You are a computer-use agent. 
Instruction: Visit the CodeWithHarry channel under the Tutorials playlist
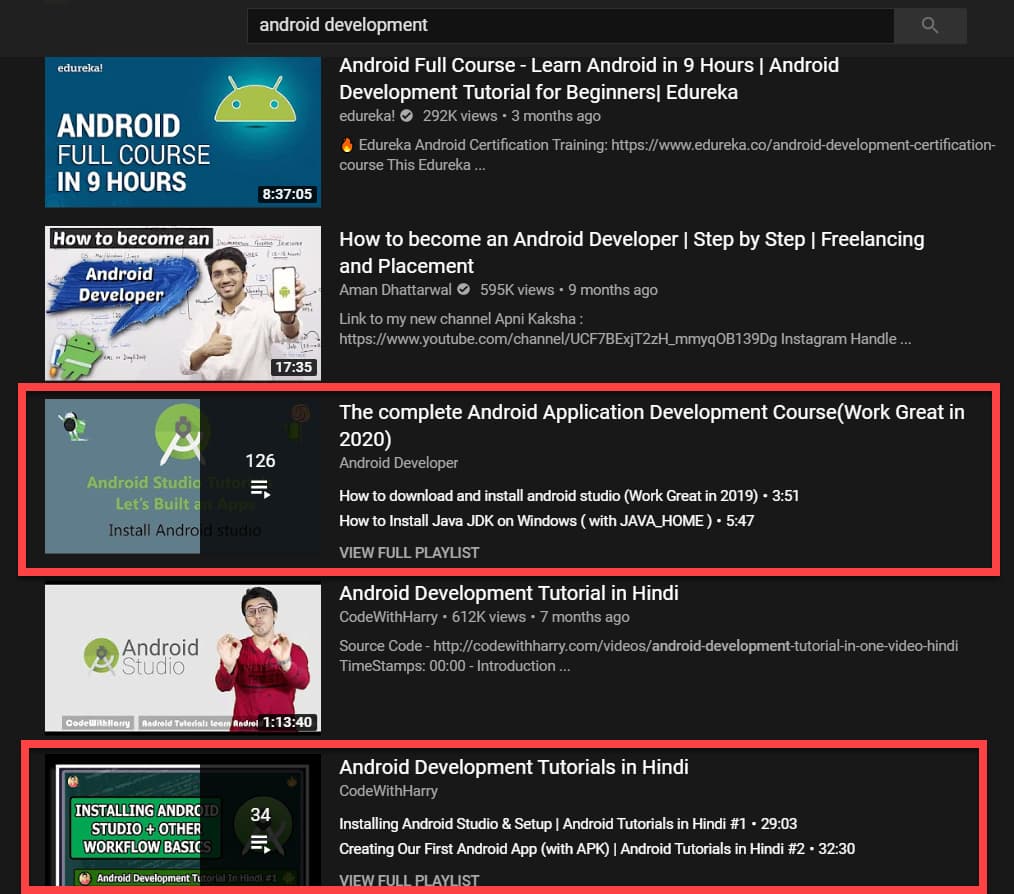[388, 791]
